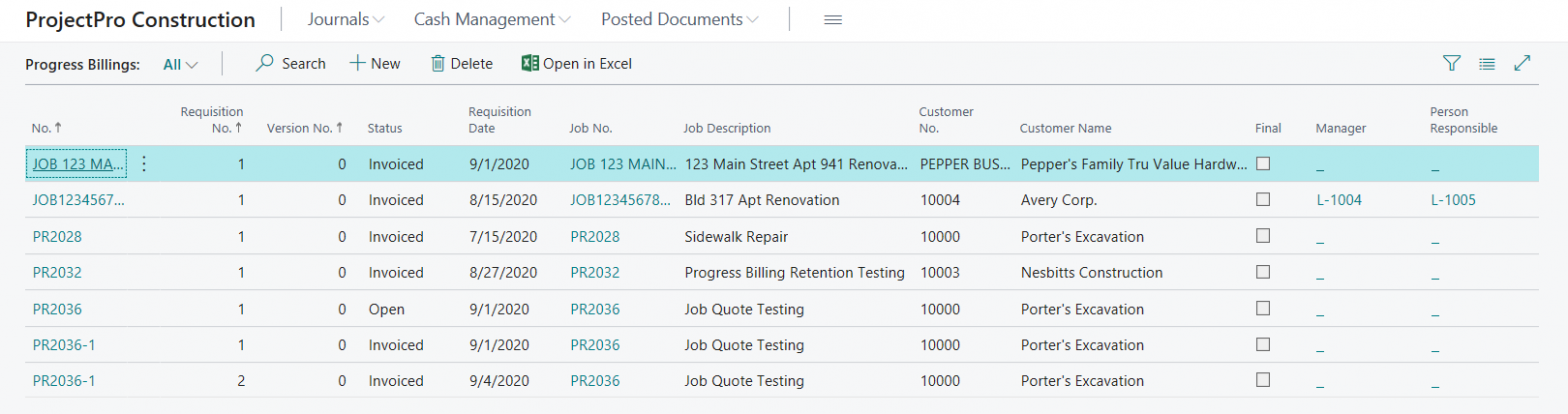Expand the page with the fullscreen arrows icon
1568x414 pixels.
point(1523,63)
